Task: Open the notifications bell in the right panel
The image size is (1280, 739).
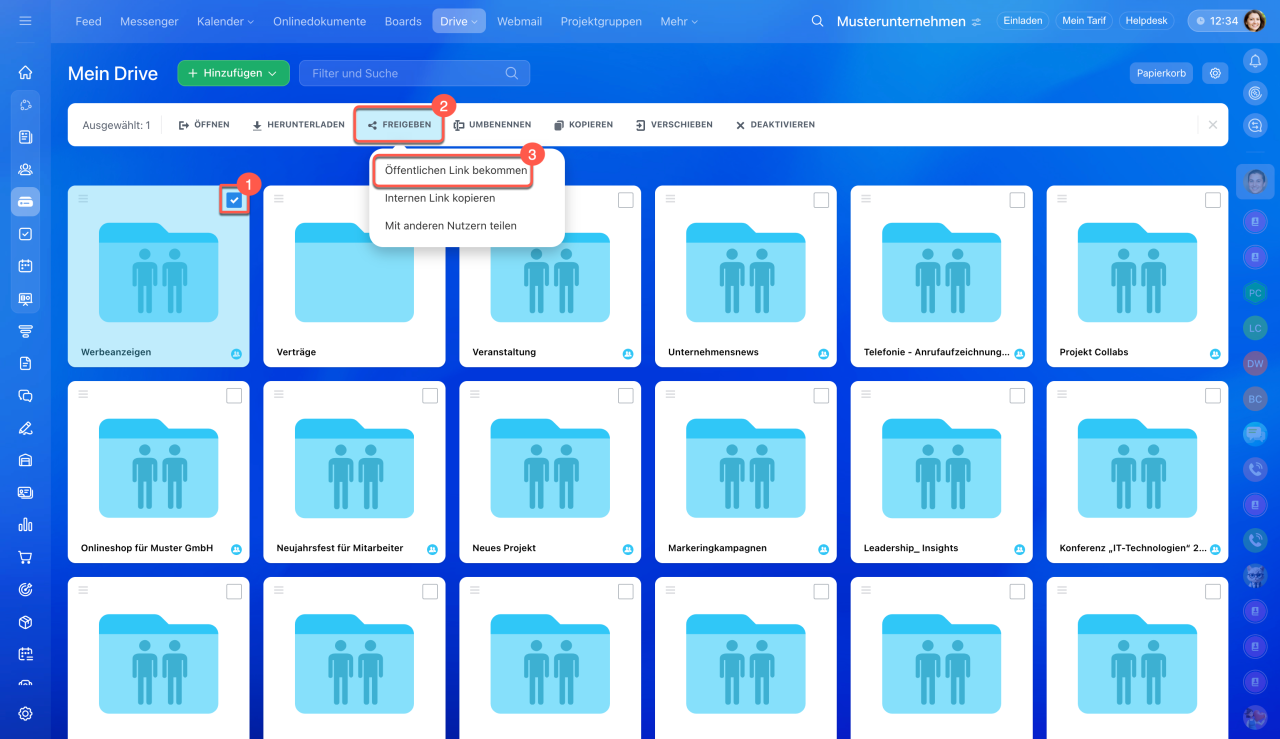Action: [1255, 61]
